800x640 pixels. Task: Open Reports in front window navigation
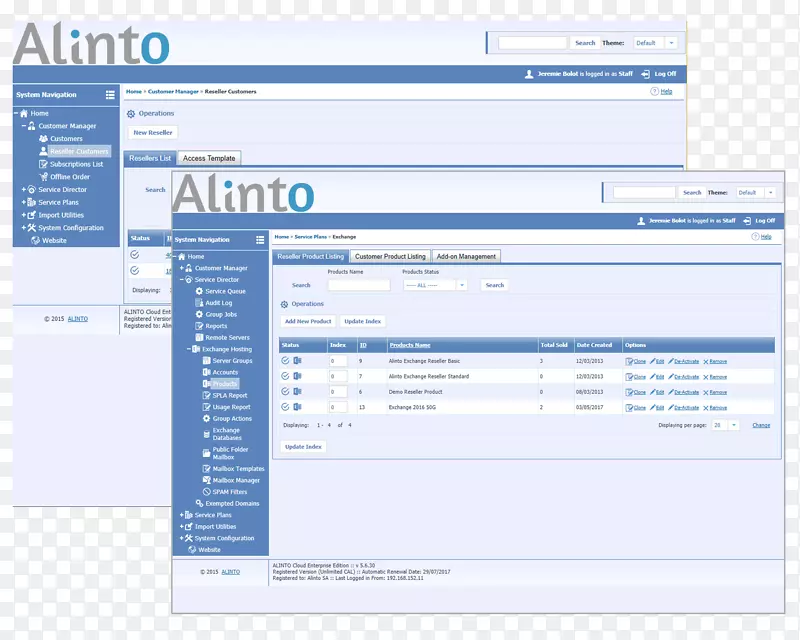[x=216, y=326]
